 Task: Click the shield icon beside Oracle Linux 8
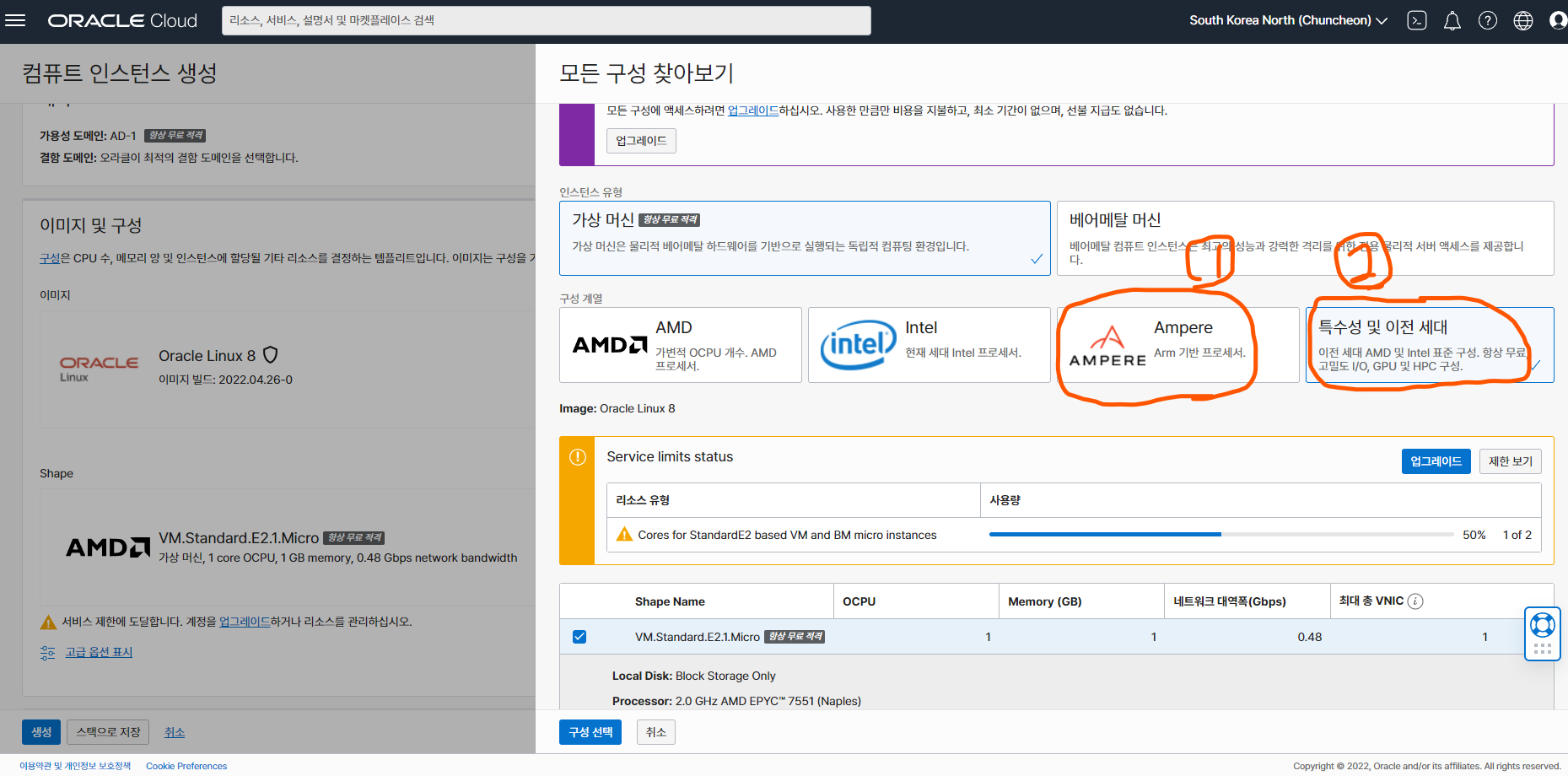tap(271, 355)
